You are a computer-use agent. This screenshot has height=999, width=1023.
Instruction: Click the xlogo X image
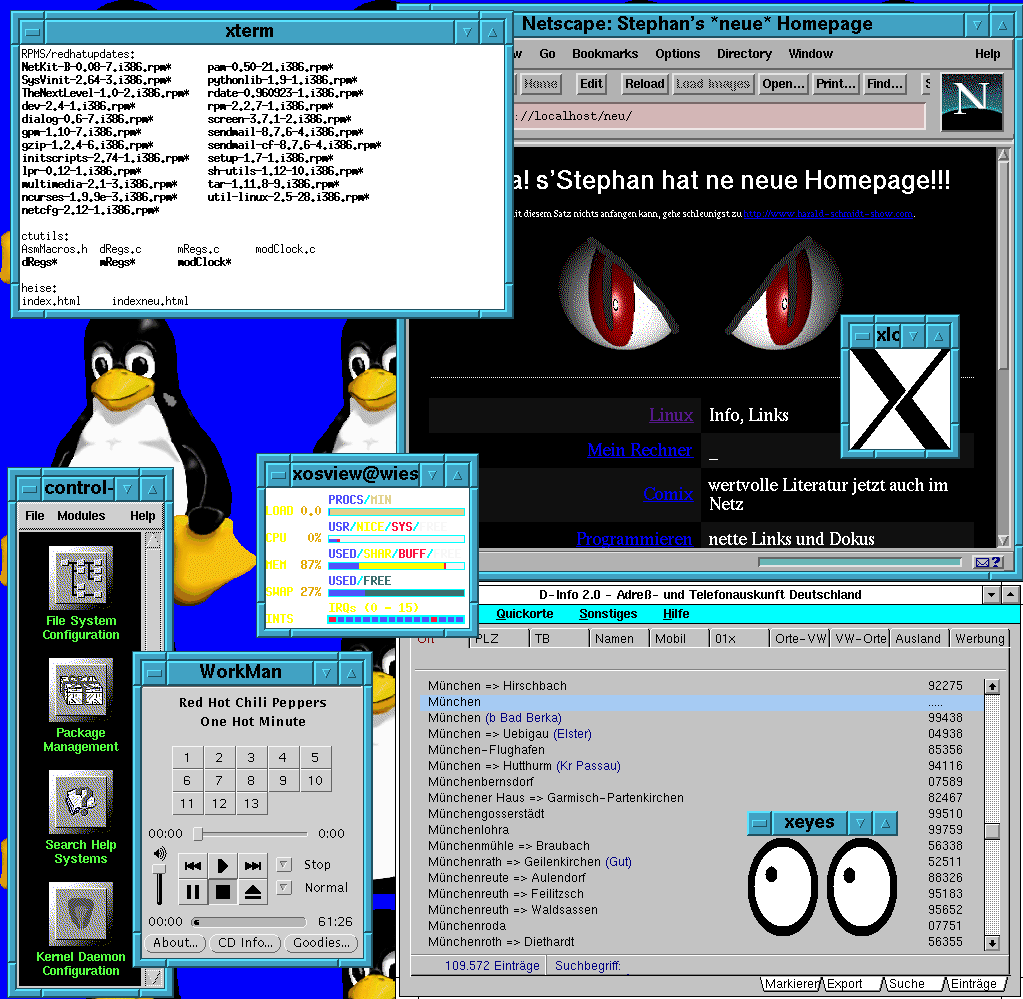point(900,399)
